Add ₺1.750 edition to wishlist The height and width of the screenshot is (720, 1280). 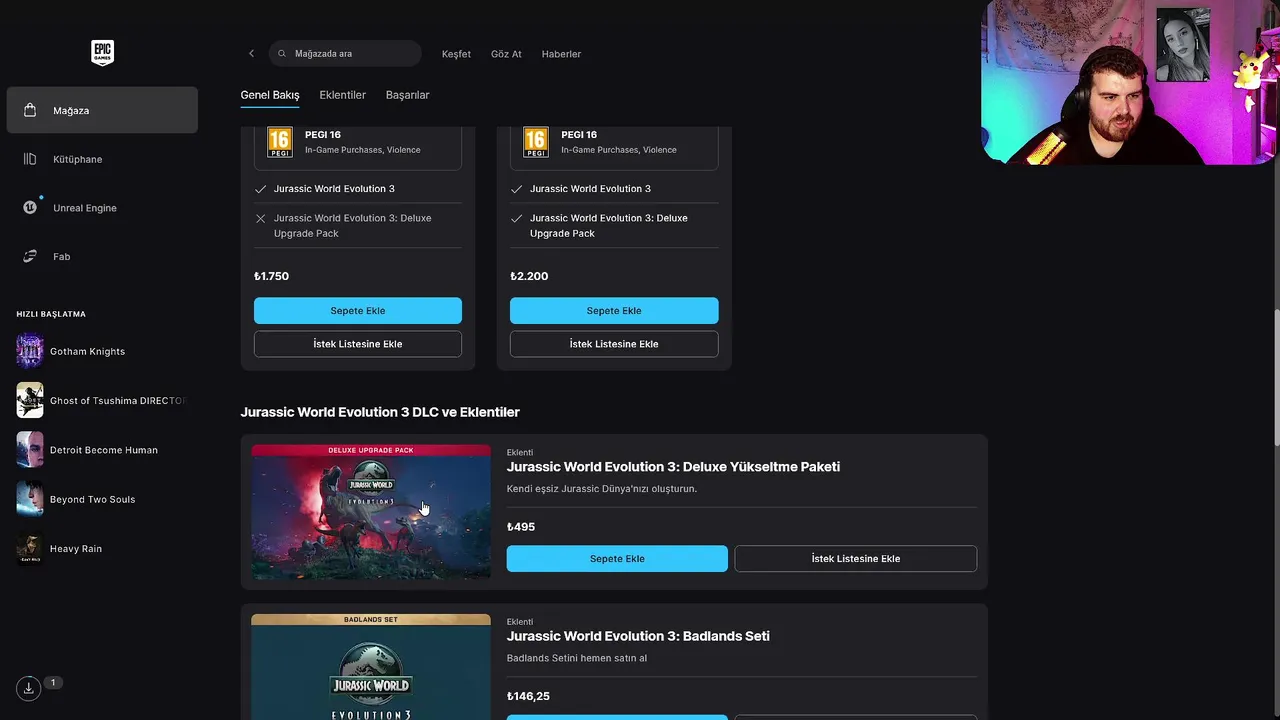(358, 344)
